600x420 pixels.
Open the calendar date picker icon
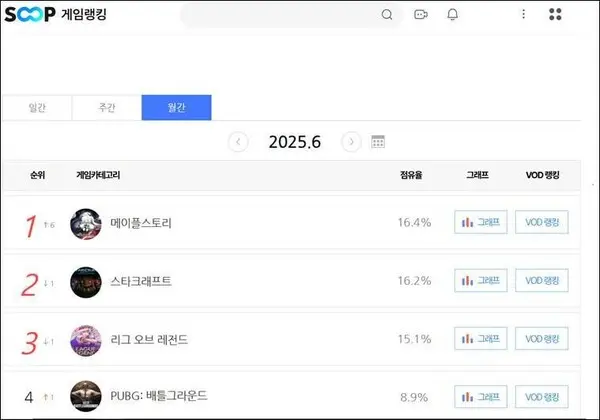tap(378, 142)
